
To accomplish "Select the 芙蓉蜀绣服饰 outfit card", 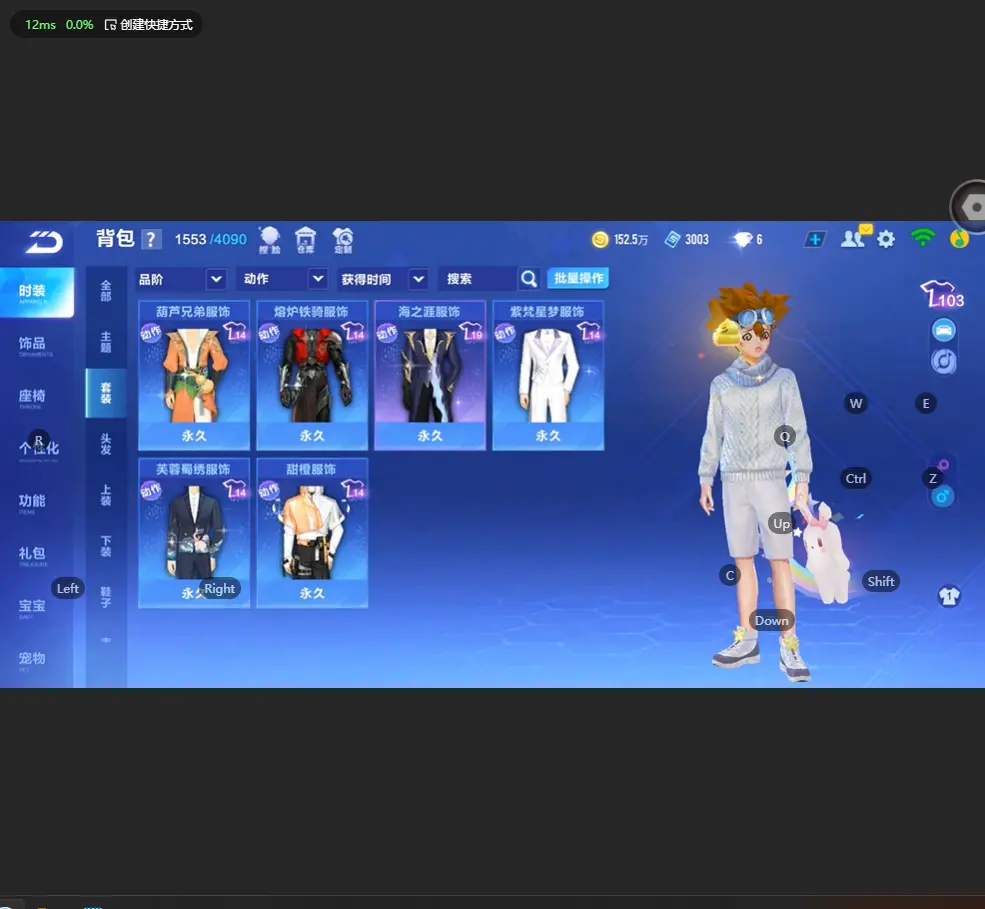I will pos(193,533).
